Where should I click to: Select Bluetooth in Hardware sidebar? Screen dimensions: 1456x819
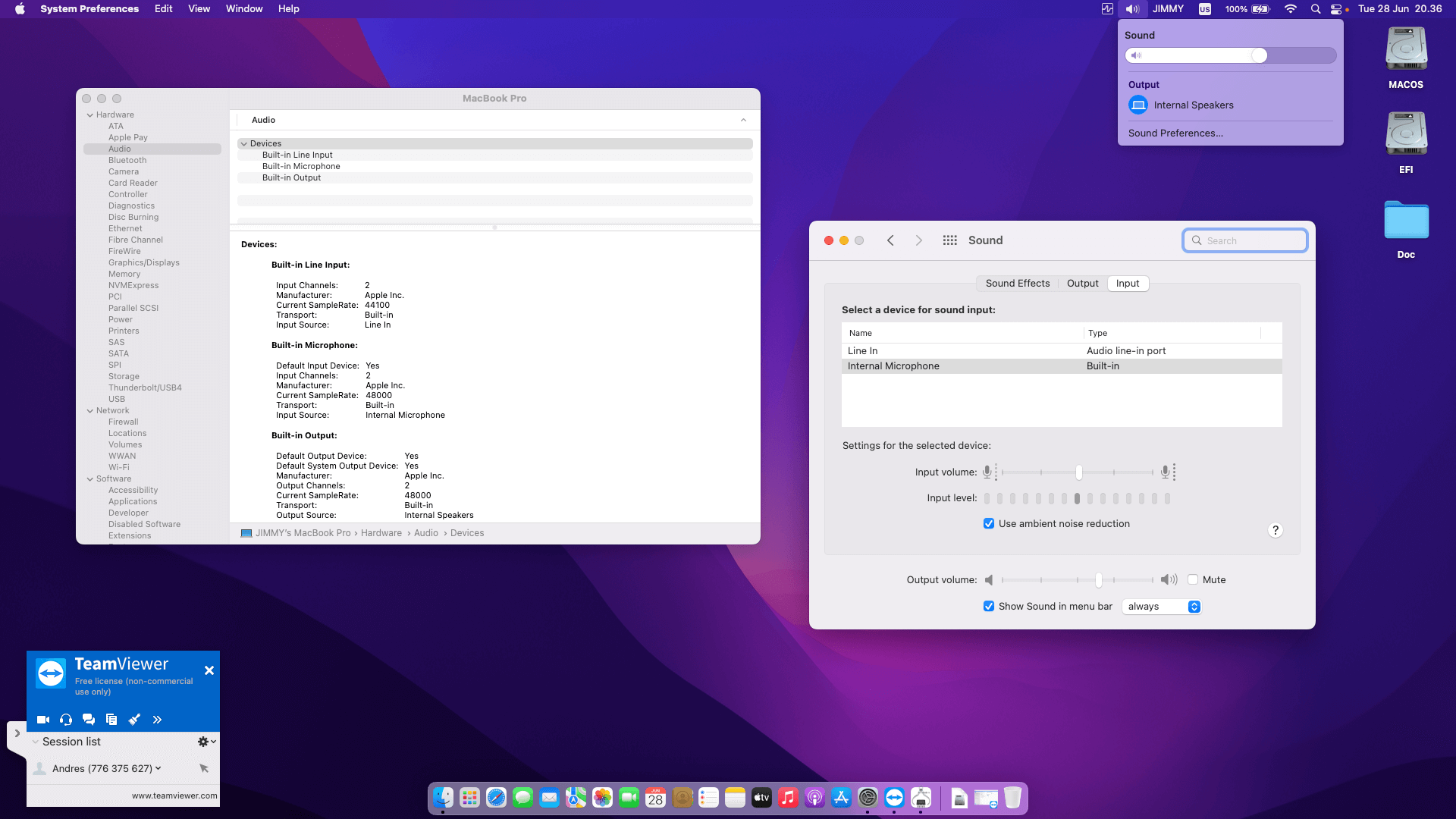(127, 161)
